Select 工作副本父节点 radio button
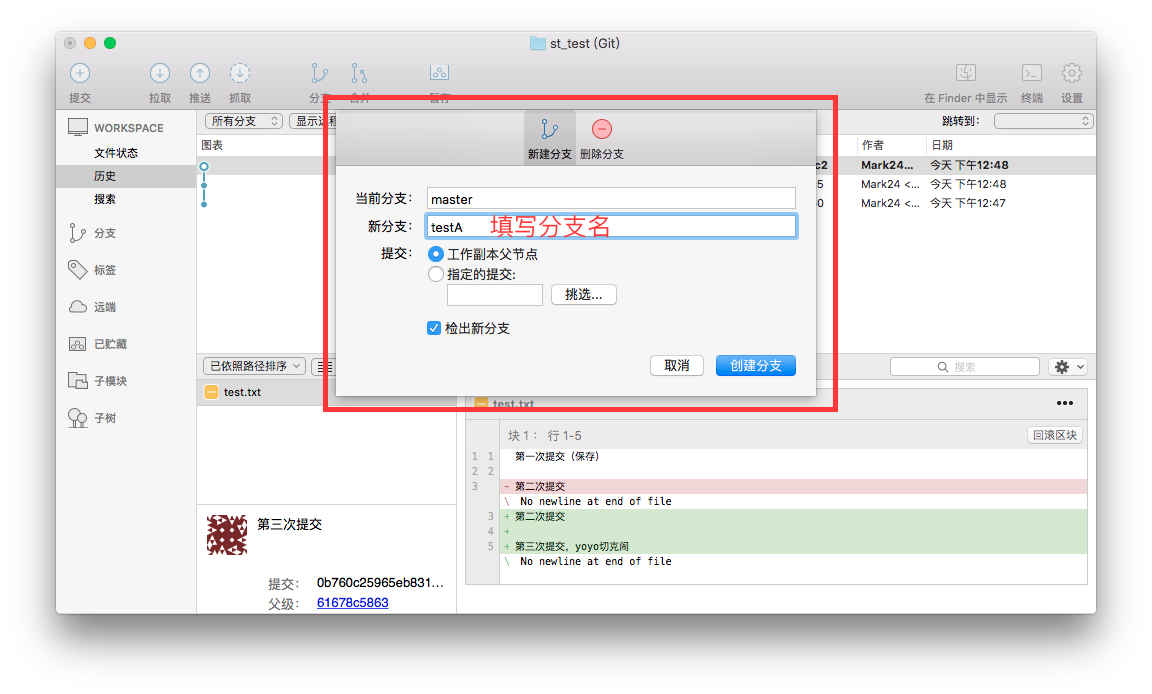The height and width of the screenshot is (694, 1152). pos(435,255)
